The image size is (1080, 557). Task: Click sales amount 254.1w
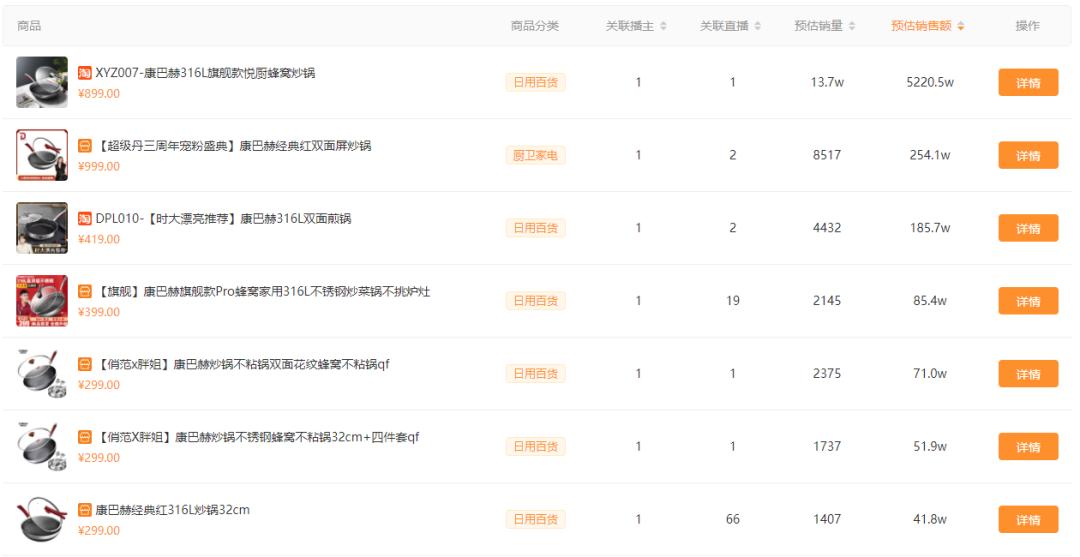point(930,156)
